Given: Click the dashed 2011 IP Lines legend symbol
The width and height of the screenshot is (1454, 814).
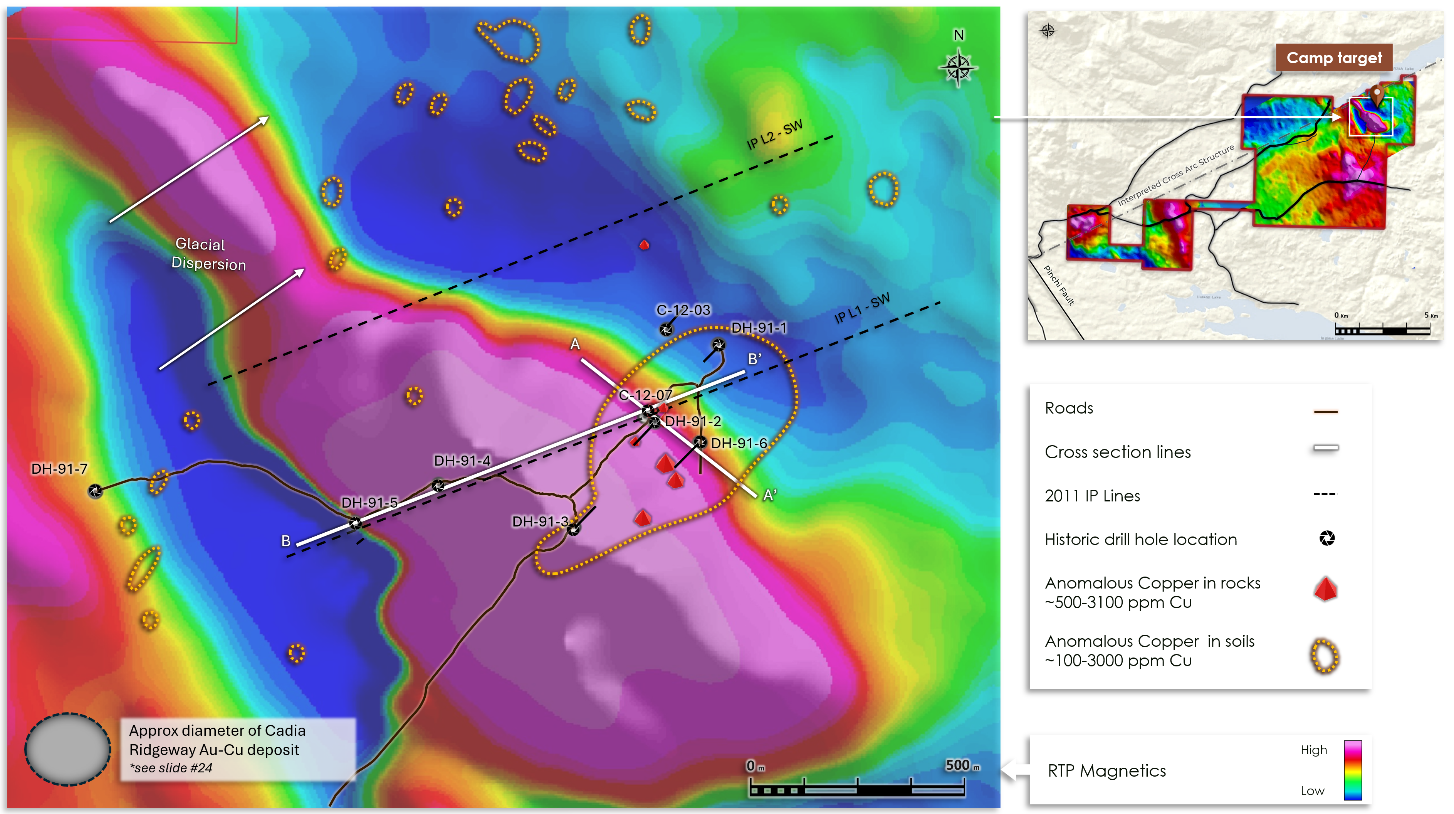Looking at the screenshot, I should [x=1326, y=496].
